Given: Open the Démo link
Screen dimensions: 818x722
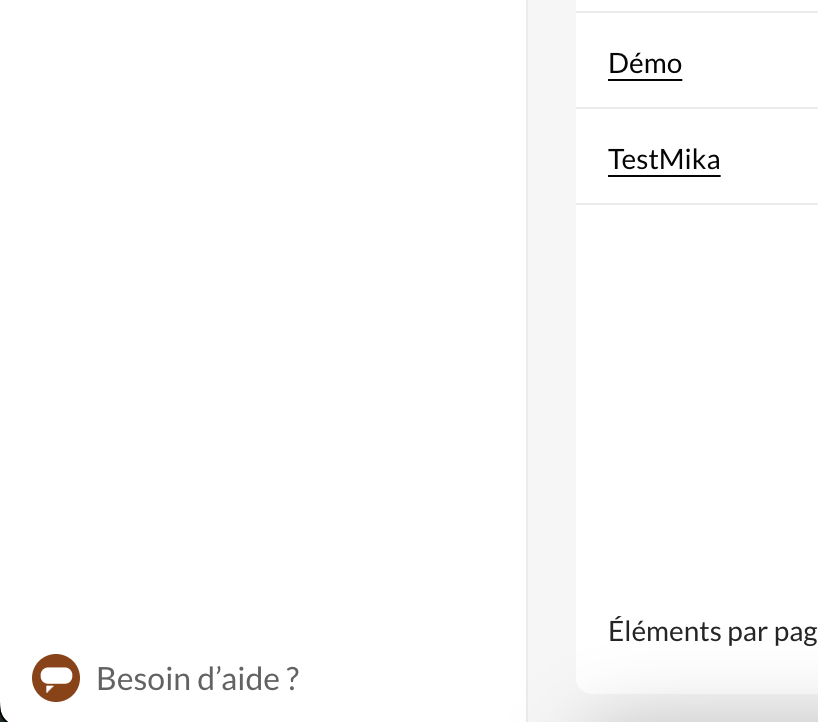Looking at the screenshot, I should (x=645, y=64).
